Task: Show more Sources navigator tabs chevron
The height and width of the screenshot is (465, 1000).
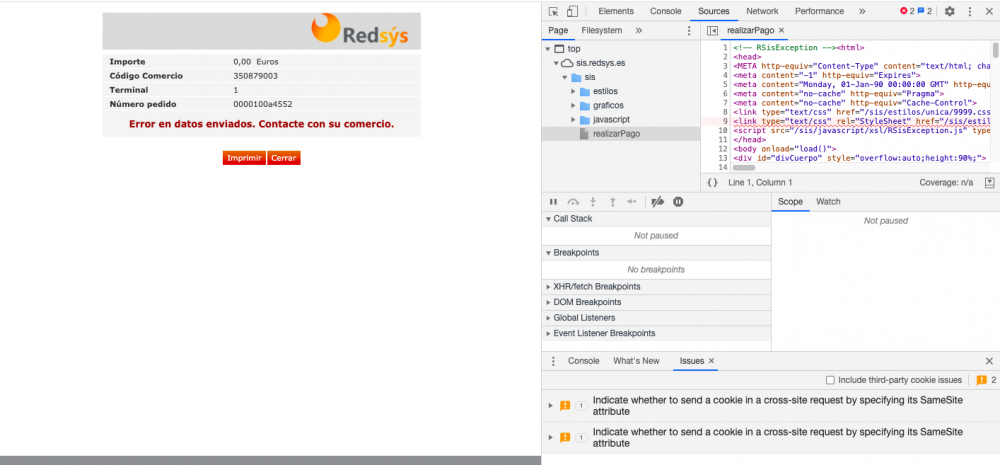Action: 638,30
